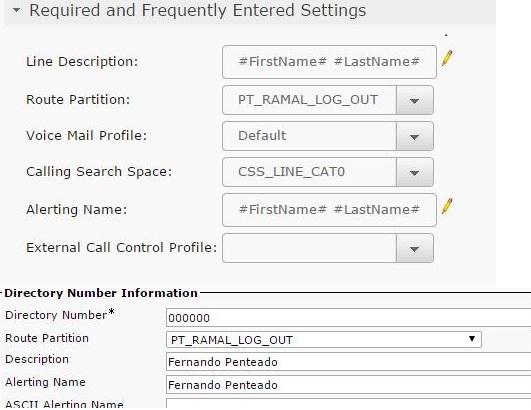Click the Directory Number field showing 000000
The height and width of the screenshot is (410, 531).
click(x=348, y=318)
